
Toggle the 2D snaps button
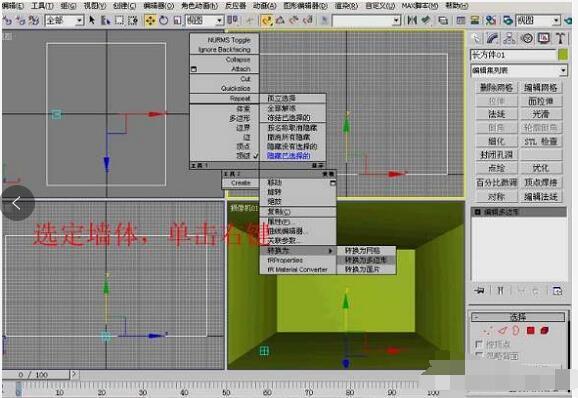pyautogui.click(x=267, y=20)
